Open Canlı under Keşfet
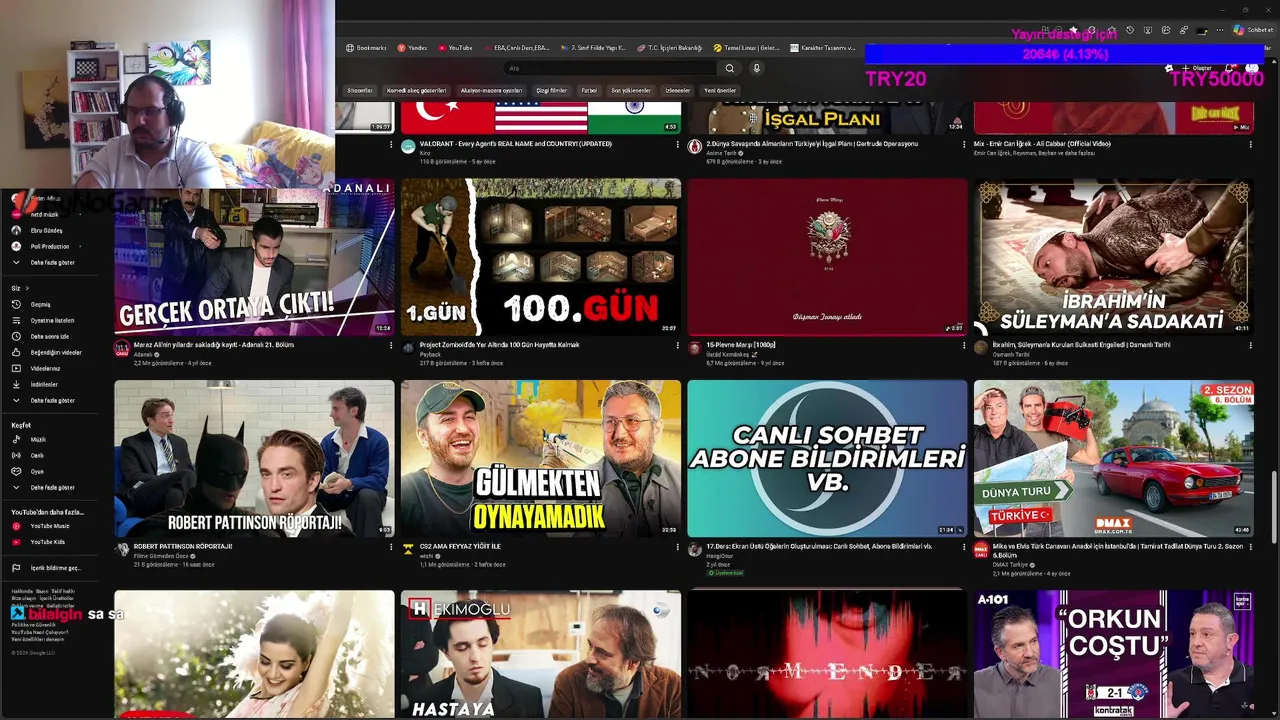Image resolution: width=1280 pixels, height=720 pixels. (37, 455)
